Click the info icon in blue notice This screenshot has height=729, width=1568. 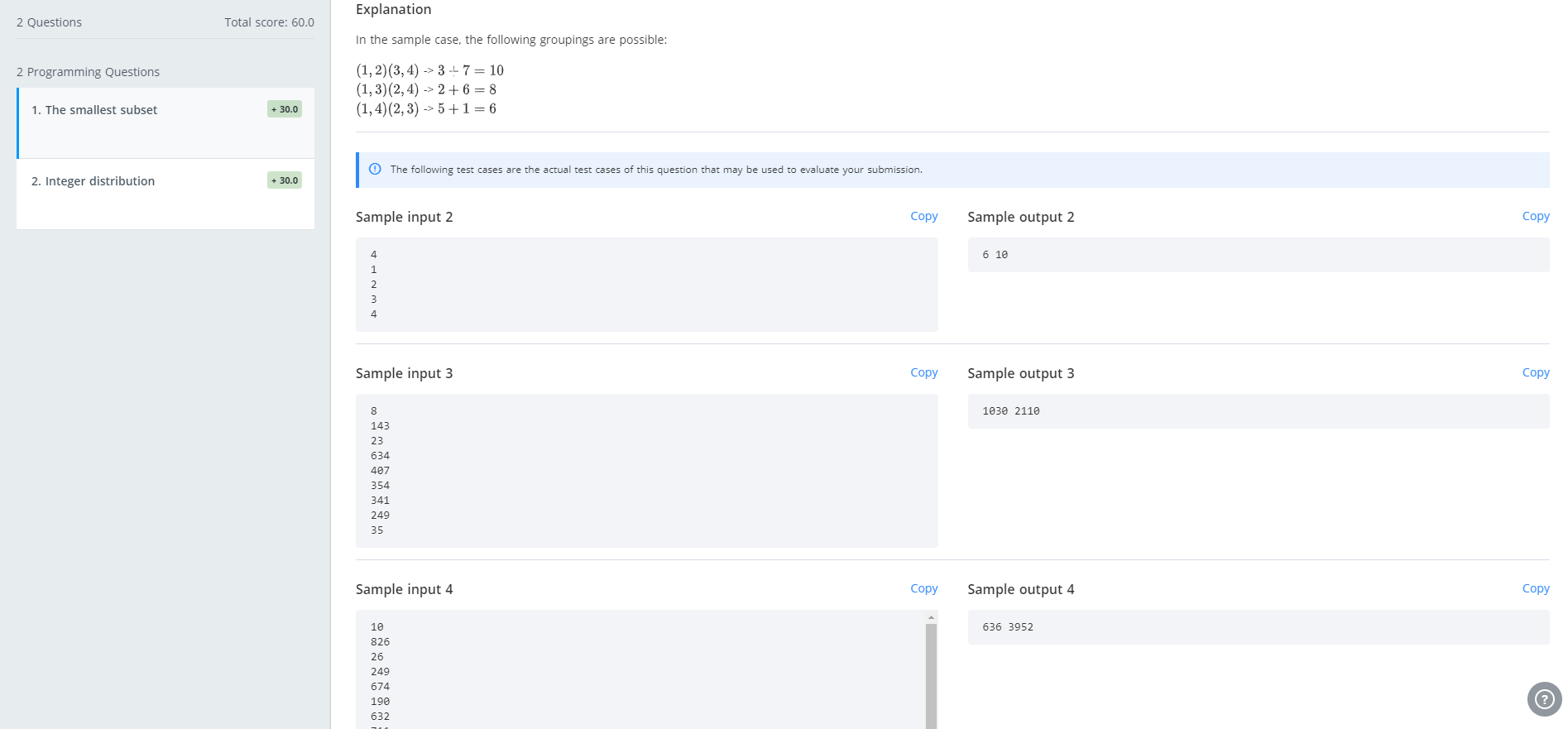click(375, 170)
